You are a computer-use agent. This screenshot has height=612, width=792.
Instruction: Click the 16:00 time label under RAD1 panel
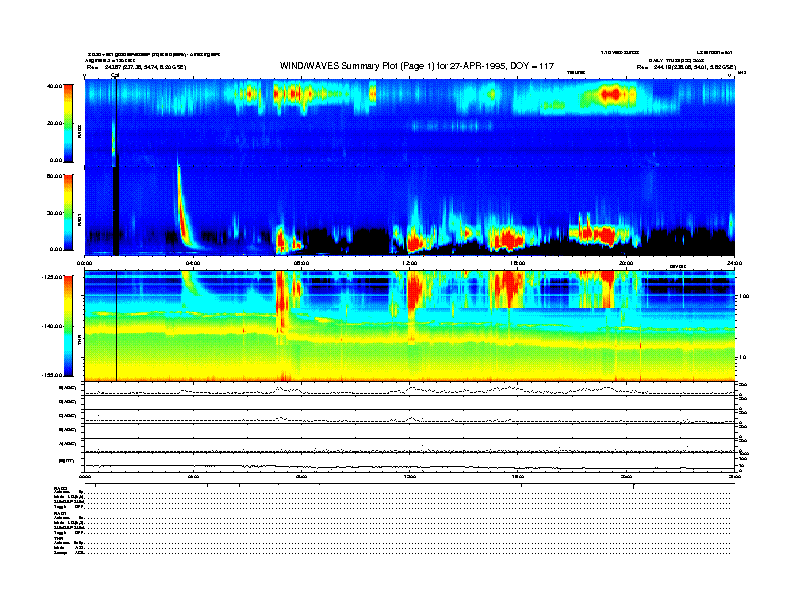(x=518, y=263)
